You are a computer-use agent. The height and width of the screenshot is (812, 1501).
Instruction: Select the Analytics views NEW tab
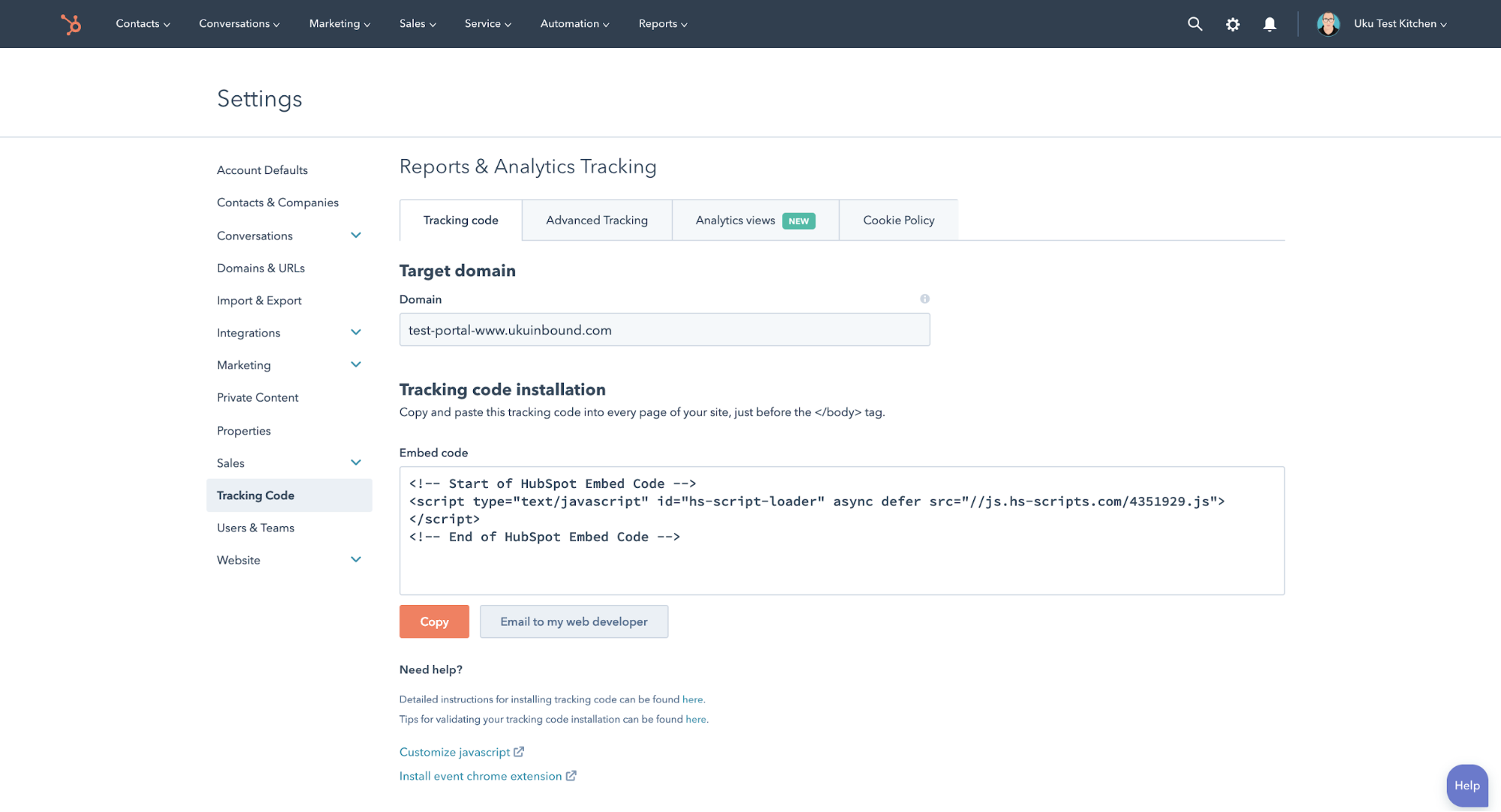click(x=755, y=219)
